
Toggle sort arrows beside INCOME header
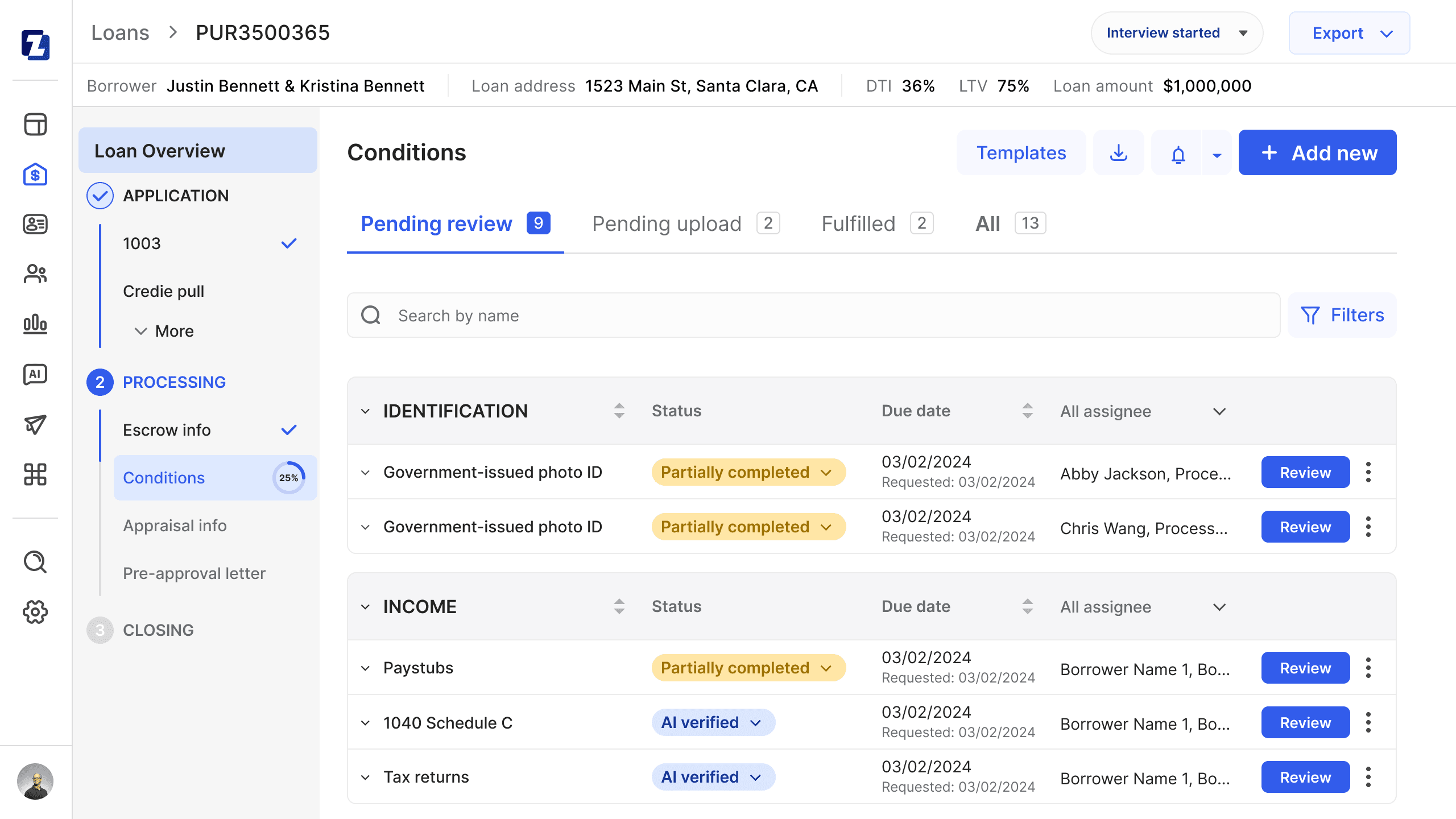(619, 606)
